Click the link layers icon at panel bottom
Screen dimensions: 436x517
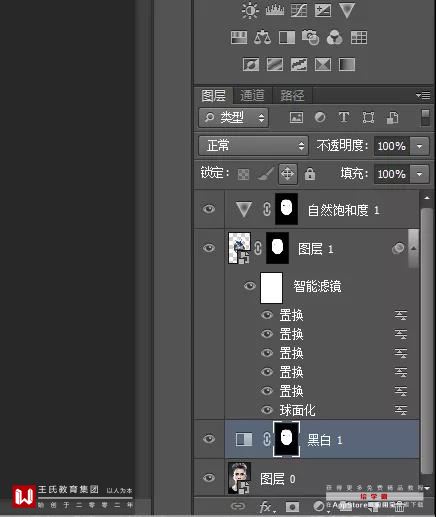point(237,507)
